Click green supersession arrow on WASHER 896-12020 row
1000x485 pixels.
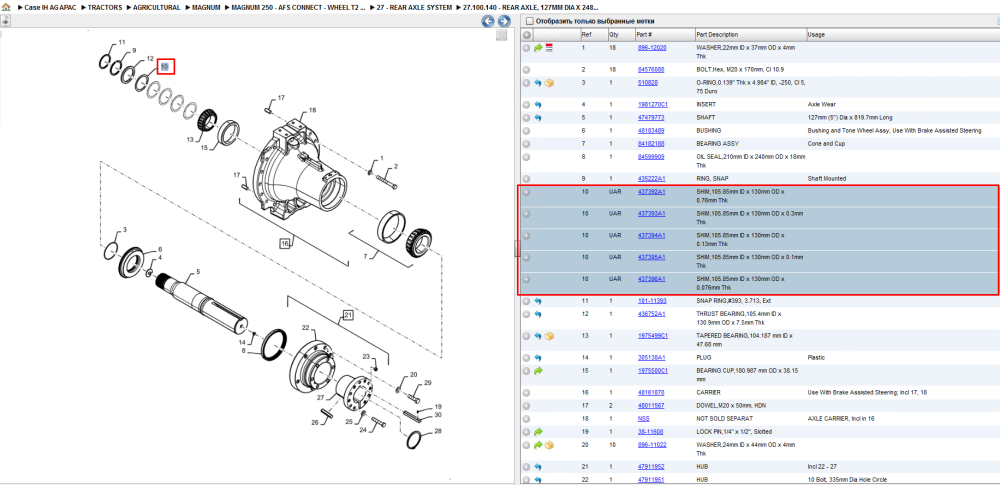[538, 48]
